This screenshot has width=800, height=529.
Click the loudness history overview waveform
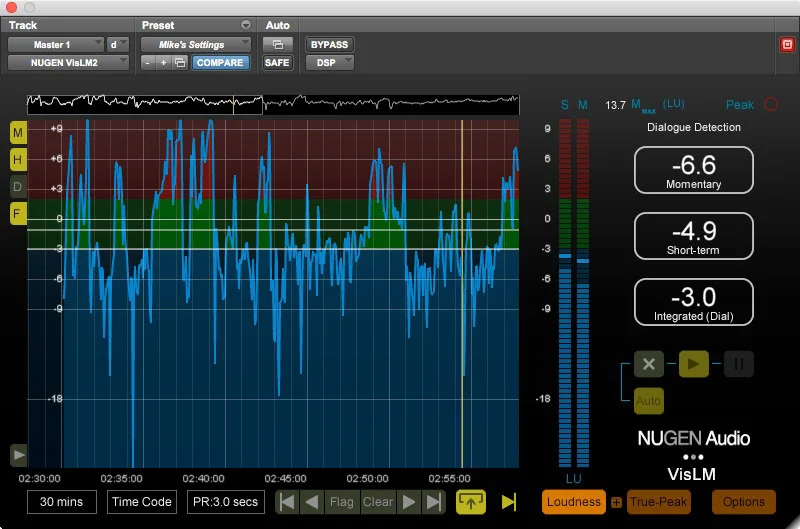click(273, 104)
